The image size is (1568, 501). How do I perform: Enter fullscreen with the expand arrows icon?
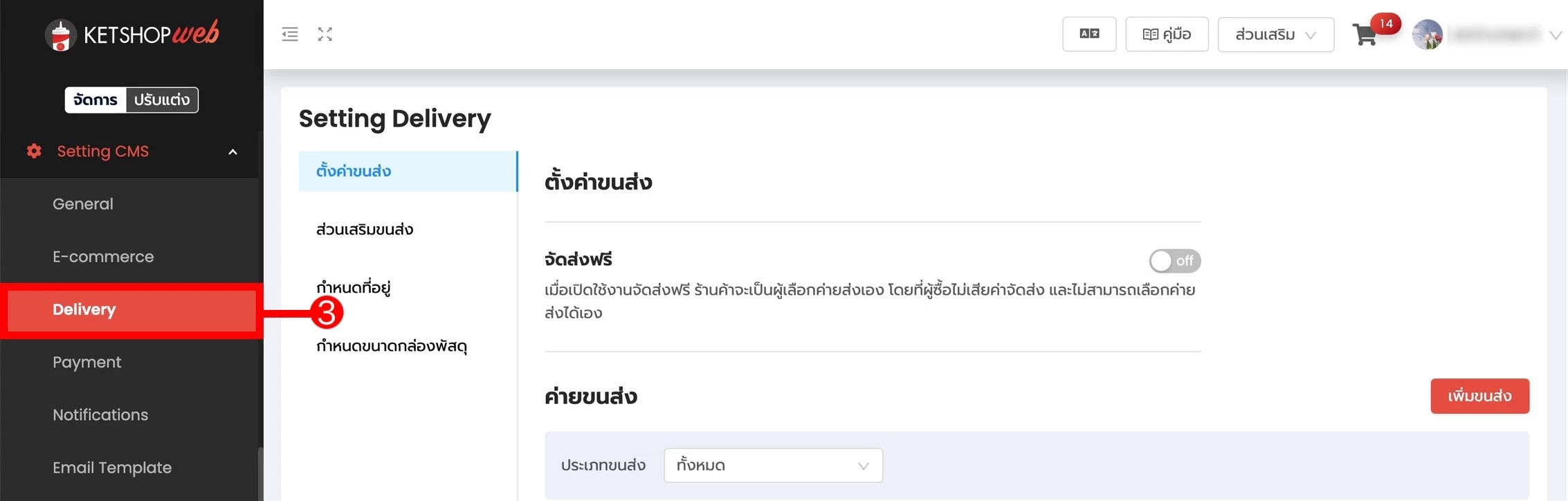pos(325,34)
